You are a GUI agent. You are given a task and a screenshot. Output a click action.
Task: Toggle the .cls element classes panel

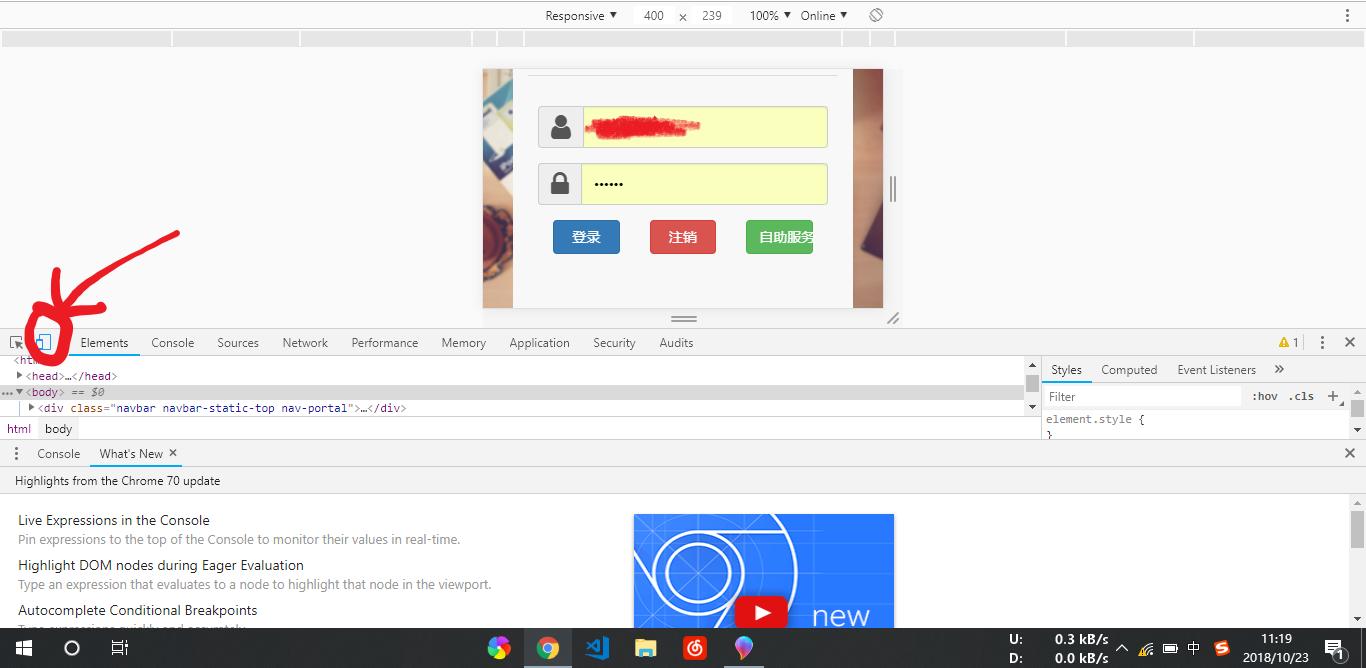[x=1301, y=396]
